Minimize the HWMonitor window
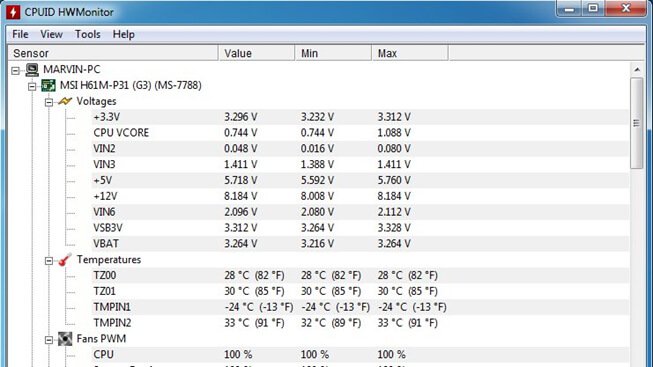 [x=570, y=8]
